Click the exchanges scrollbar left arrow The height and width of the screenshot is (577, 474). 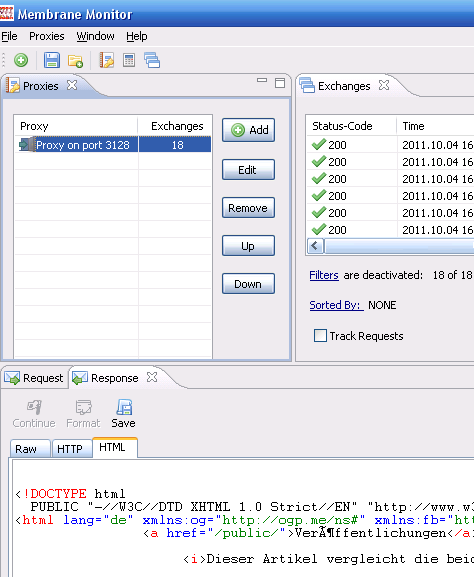(x=315, y=246)
